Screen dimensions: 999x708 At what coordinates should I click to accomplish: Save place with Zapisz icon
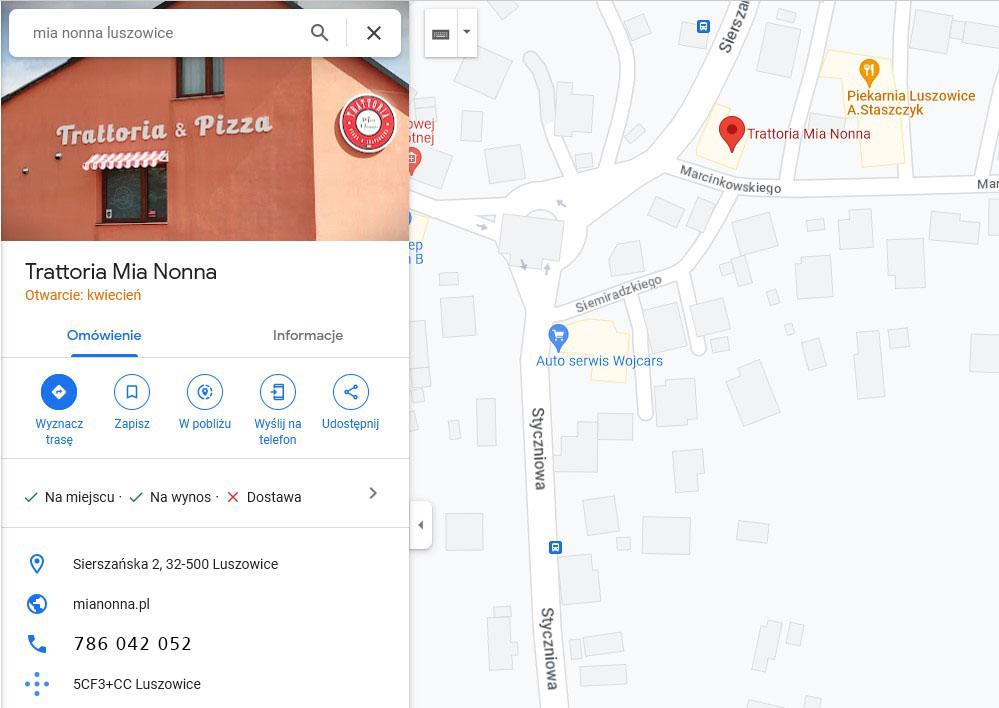click(132, 391)
